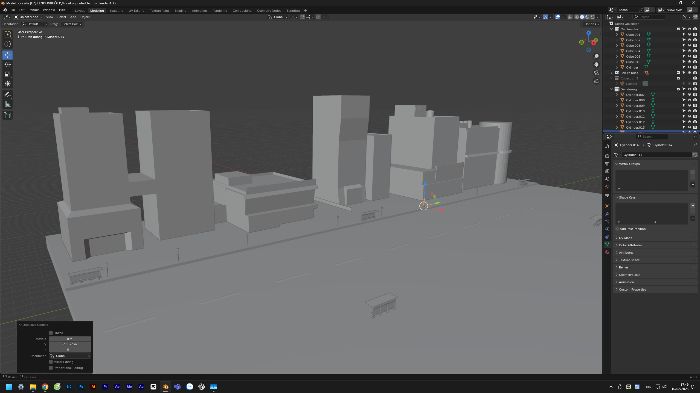Open the World properties tab

click(607, 187)
